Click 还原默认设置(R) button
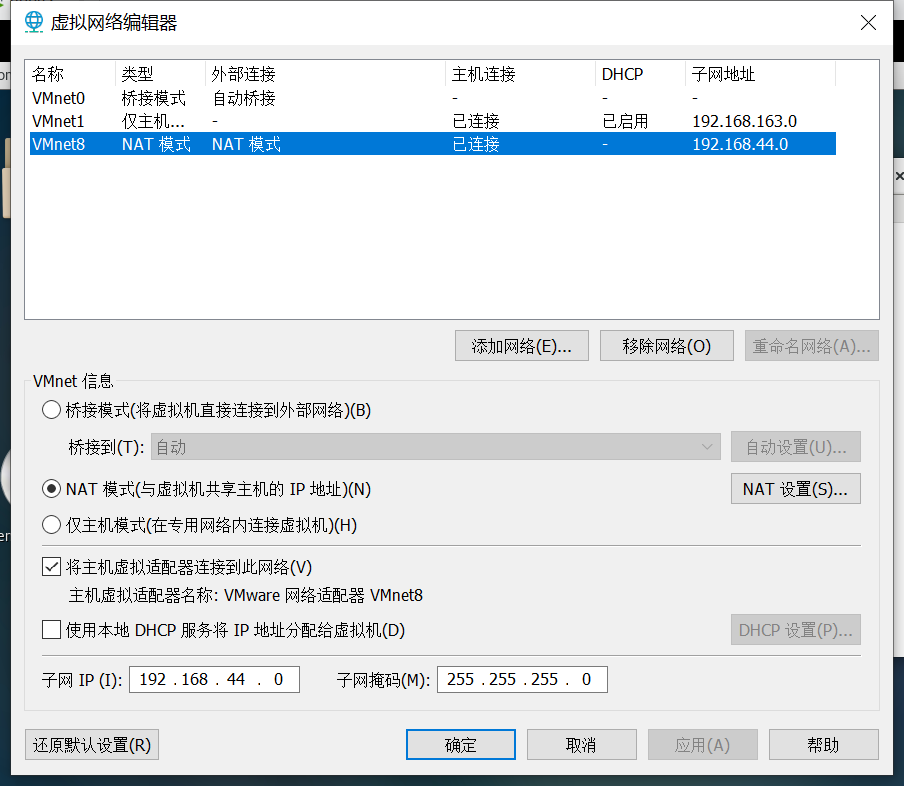 pos(91,745)
